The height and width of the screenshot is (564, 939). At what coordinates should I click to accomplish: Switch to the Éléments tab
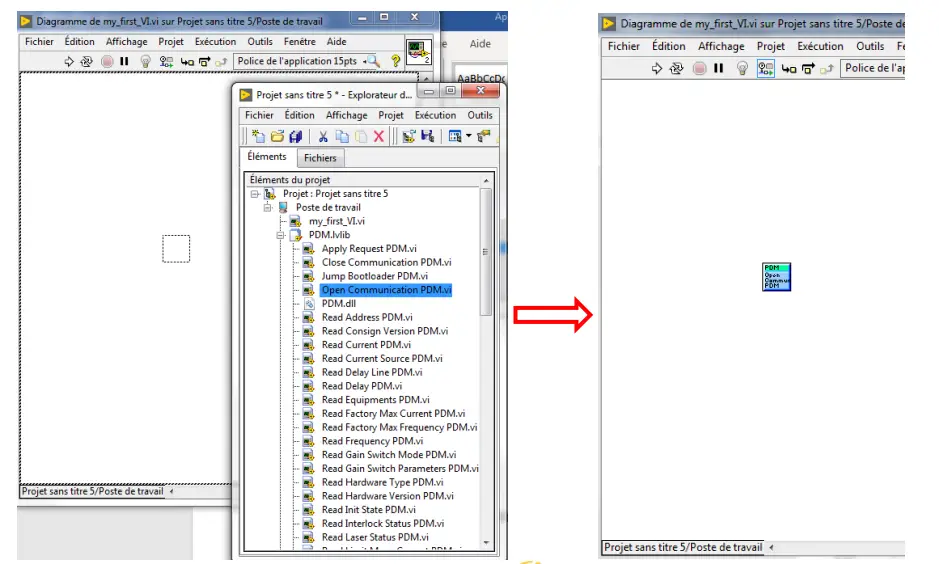(x=266, y=156)
